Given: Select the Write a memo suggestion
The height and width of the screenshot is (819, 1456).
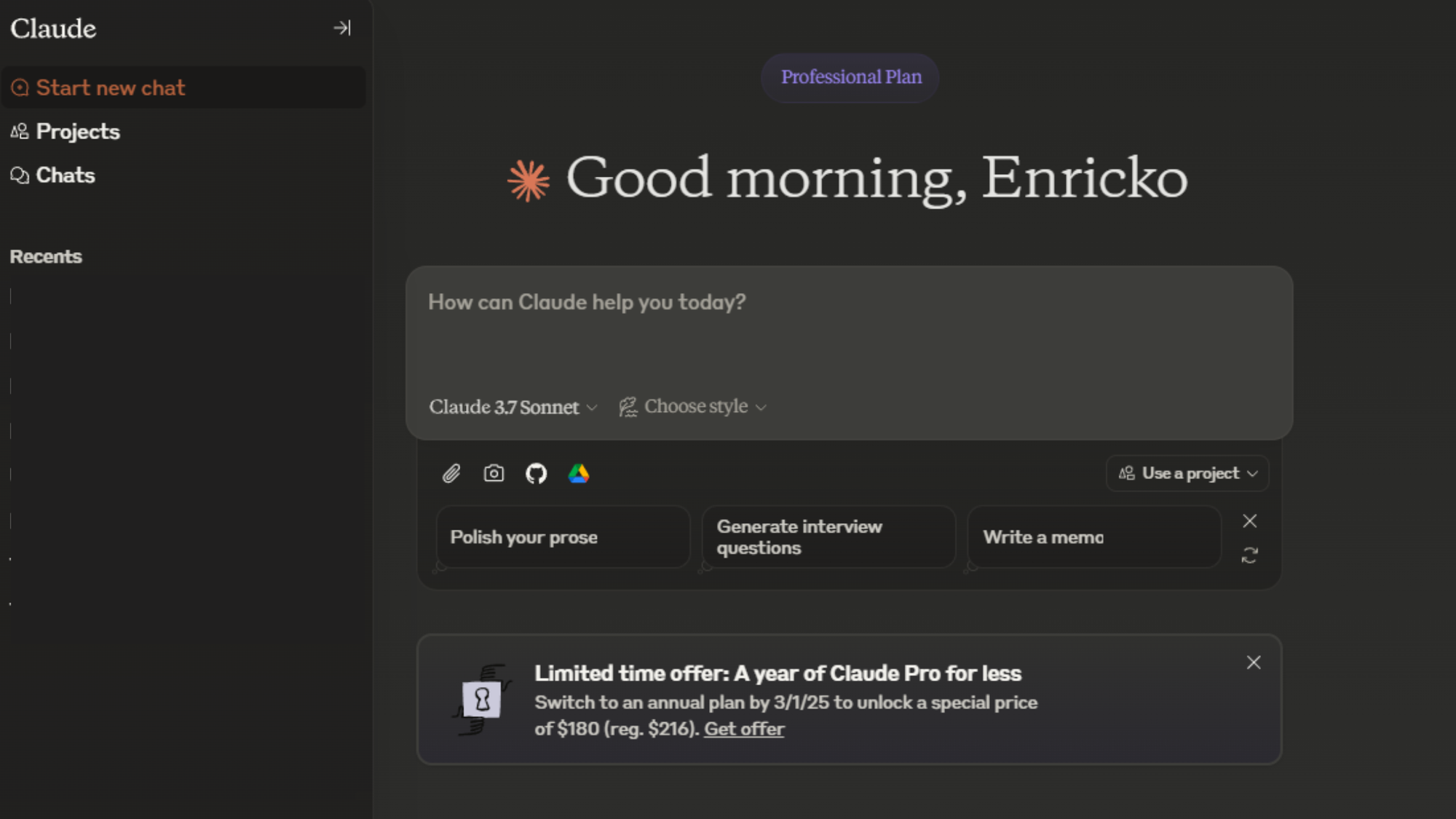Looking at the screenshot, I should (1094, 537).
